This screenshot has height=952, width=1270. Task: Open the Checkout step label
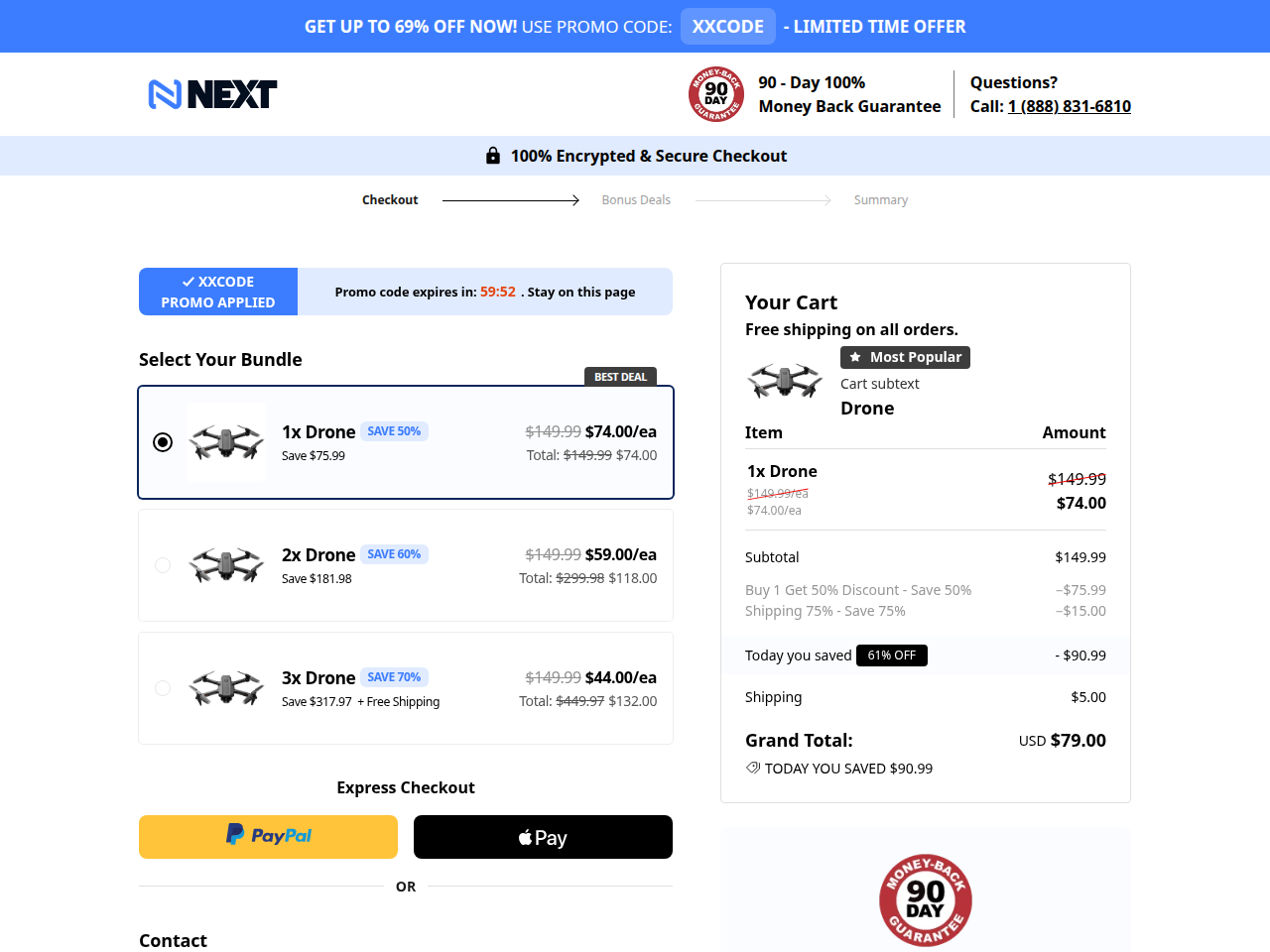390,200
